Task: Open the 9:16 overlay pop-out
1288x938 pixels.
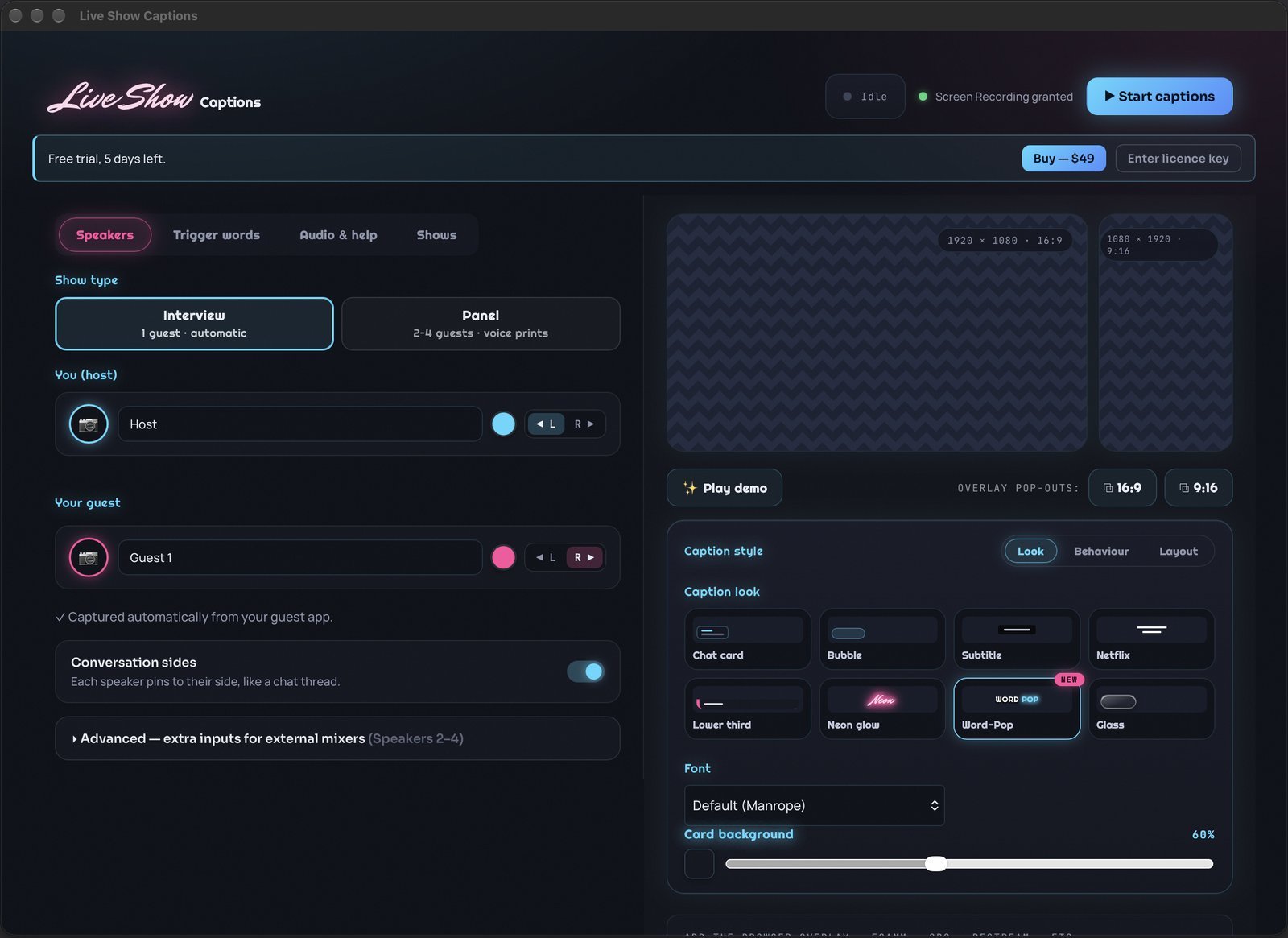Action: tap(1198, 488)
